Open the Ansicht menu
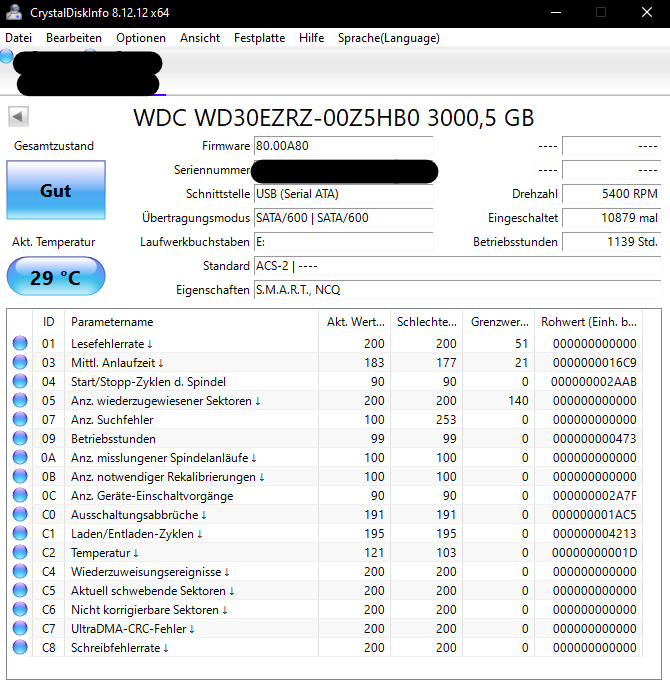 pos(200,38)
